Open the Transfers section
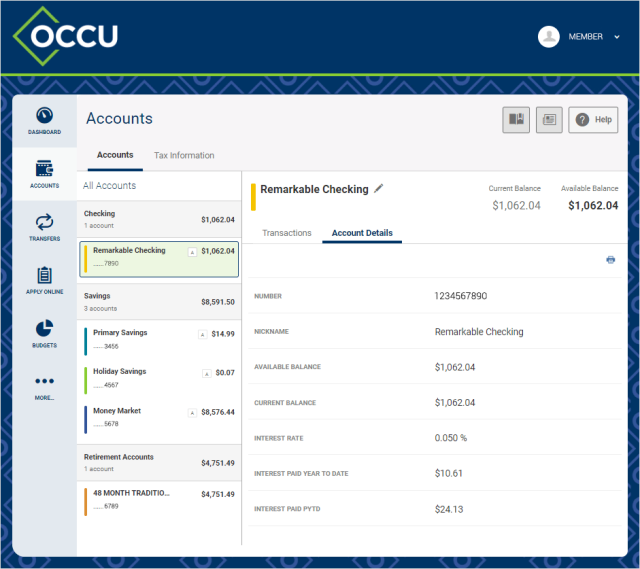The height and width of the screenshot is (569, 640). (x=44, y=227)
